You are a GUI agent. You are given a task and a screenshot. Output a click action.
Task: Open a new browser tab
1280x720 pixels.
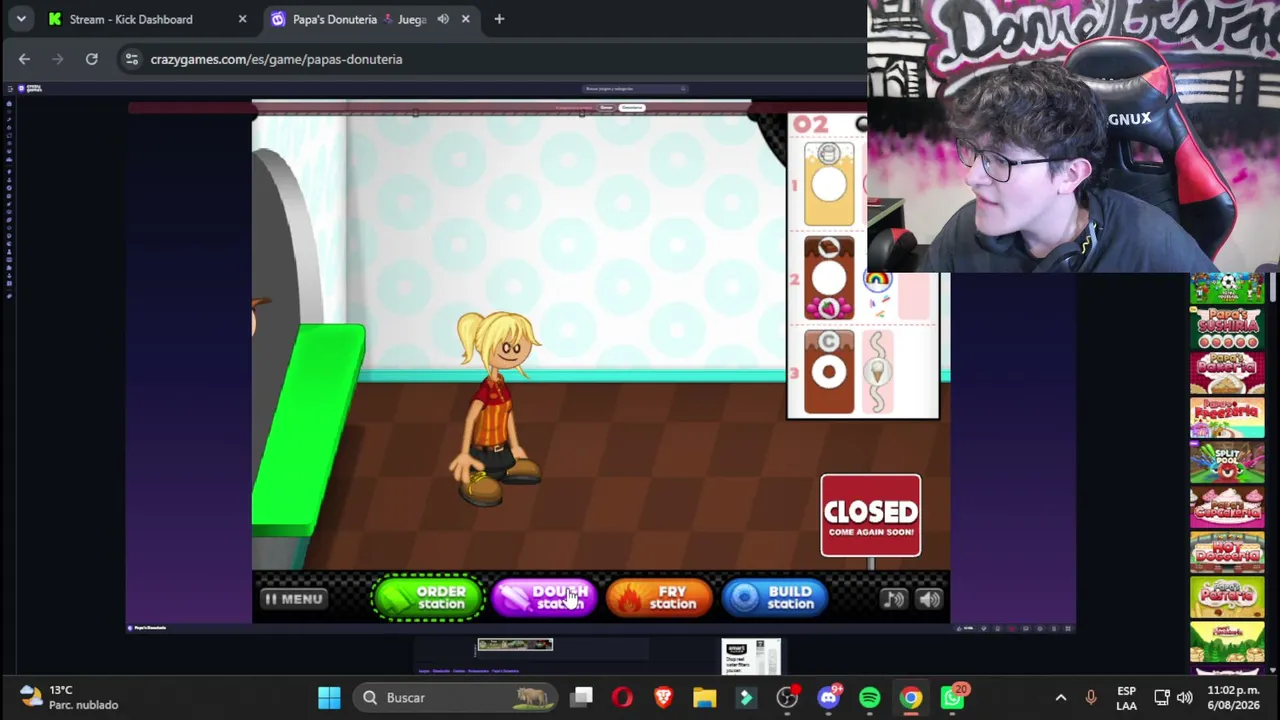pos(499,19)
